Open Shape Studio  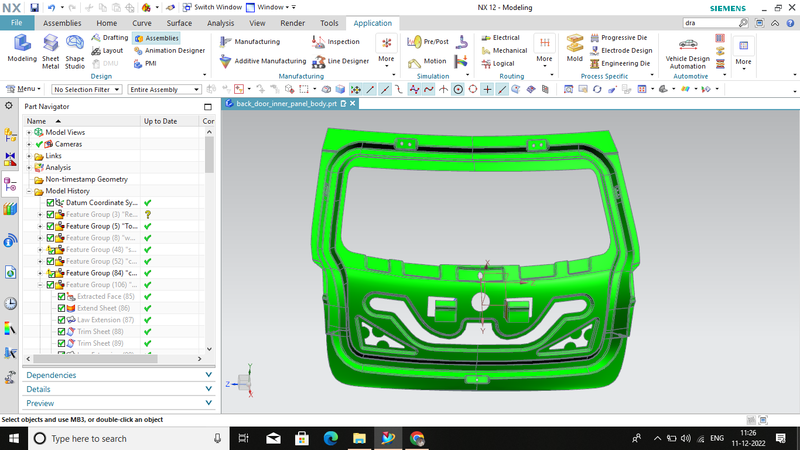tap(74, 52)
